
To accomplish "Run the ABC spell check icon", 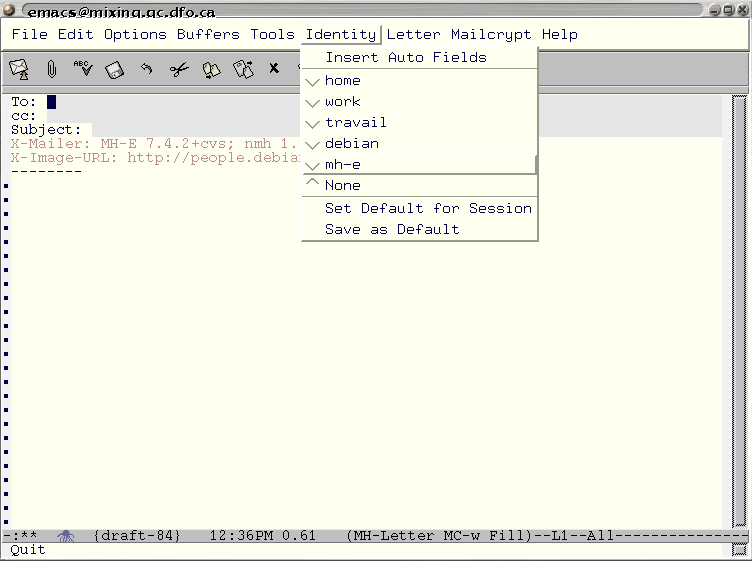I will point(83,68).
